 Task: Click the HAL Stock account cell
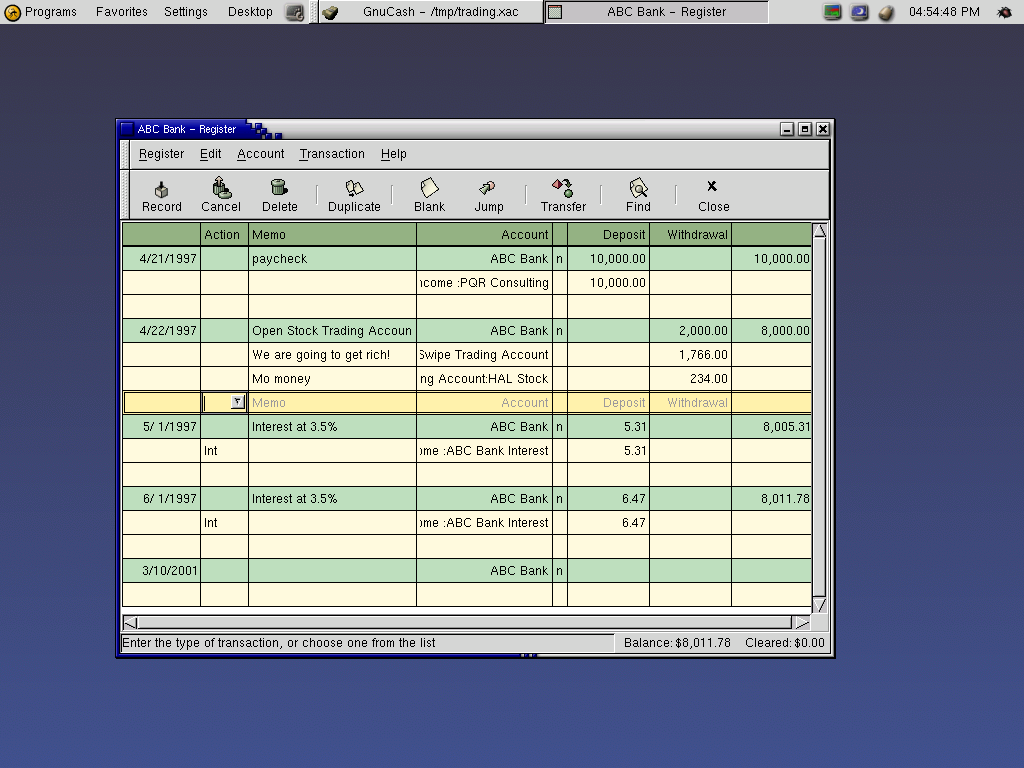pos(484,379)
